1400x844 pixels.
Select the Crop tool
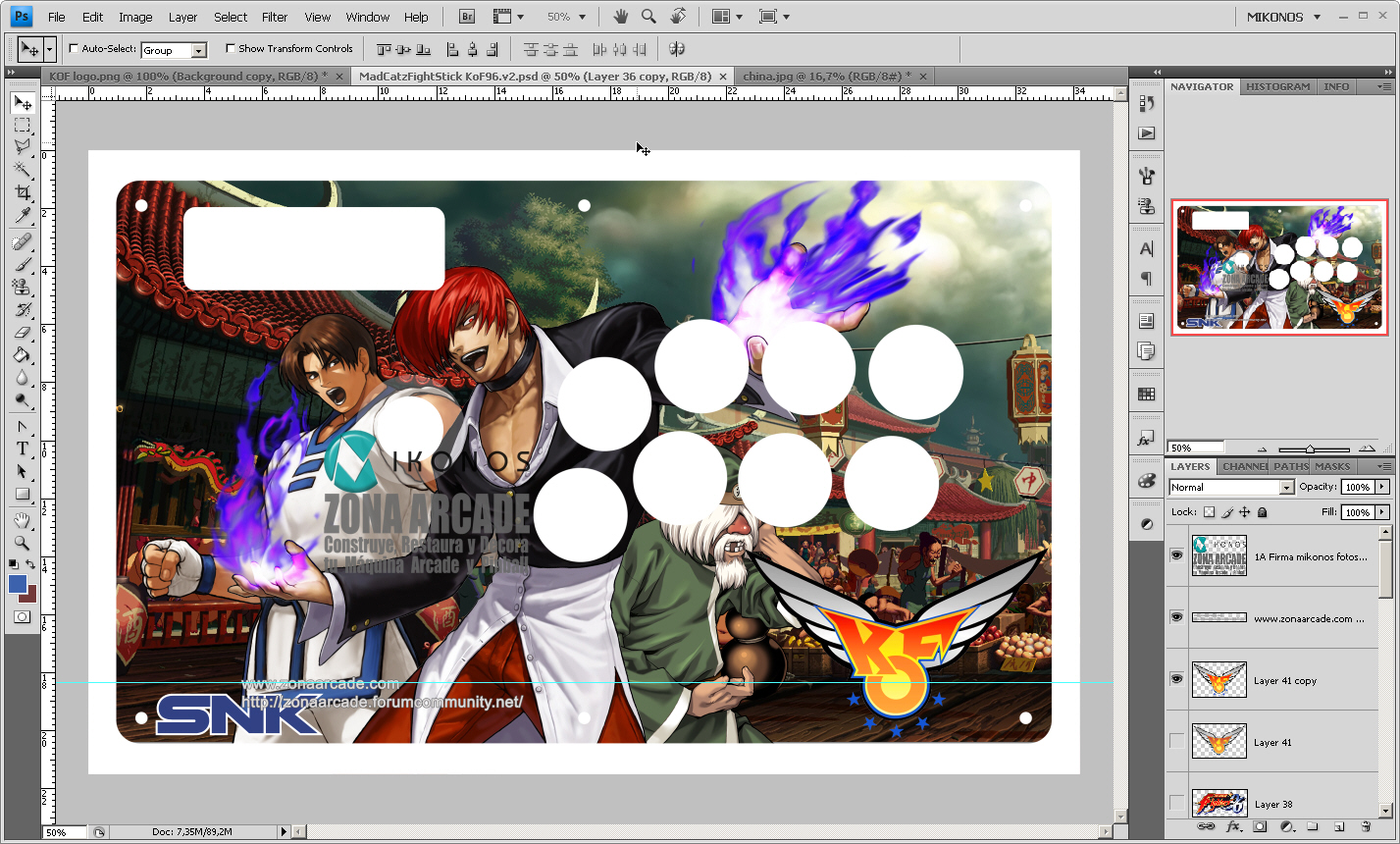[22, 191]
